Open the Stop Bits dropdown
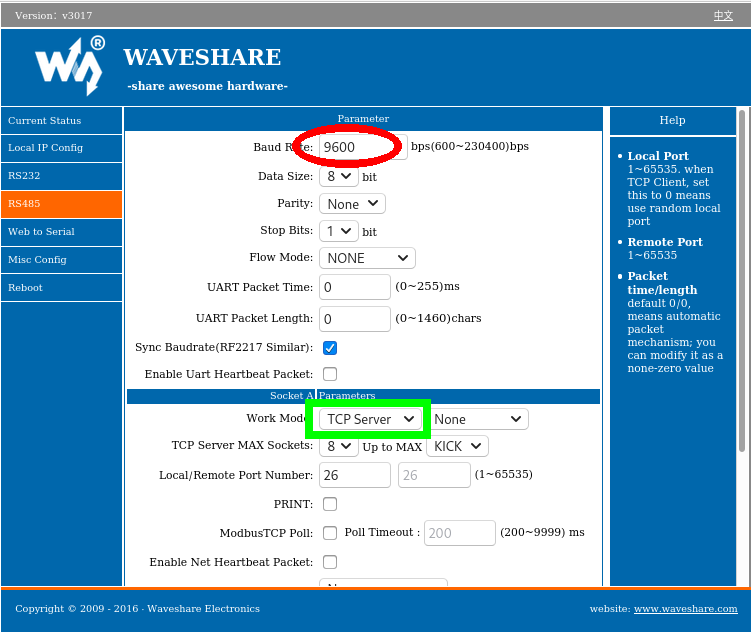 point(339,231)
